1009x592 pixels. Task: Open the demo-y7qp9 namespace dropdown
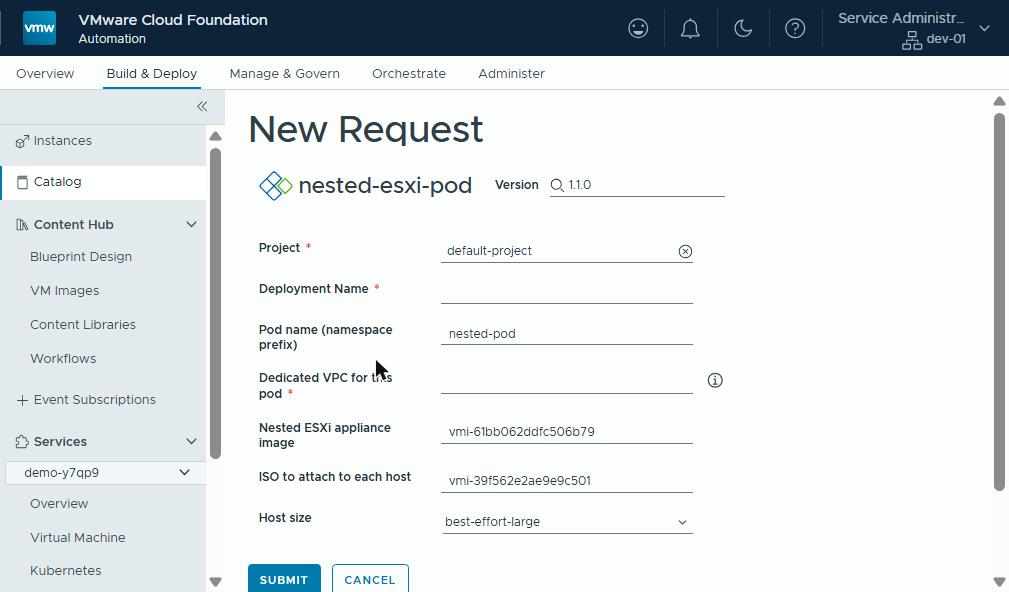pos(106,472)
